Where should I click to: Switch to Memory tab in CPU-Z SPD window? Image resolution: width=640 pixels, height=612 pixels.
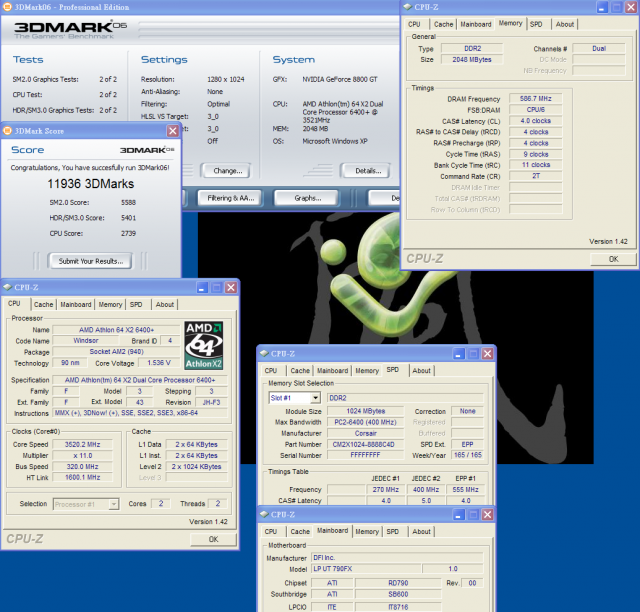tap(367, 371)
